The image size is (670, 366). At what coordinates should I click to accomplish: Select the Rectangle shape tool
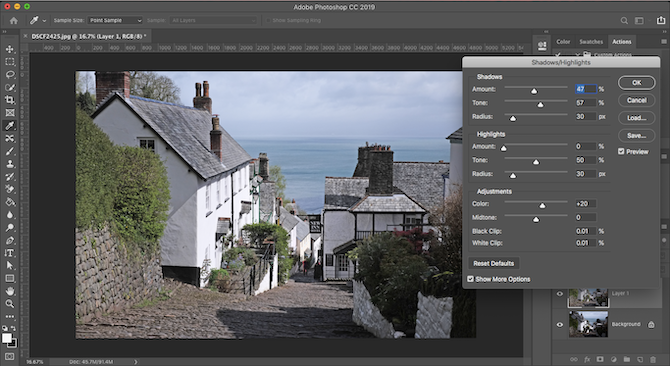pyautogui.click(x=9, y=278)
